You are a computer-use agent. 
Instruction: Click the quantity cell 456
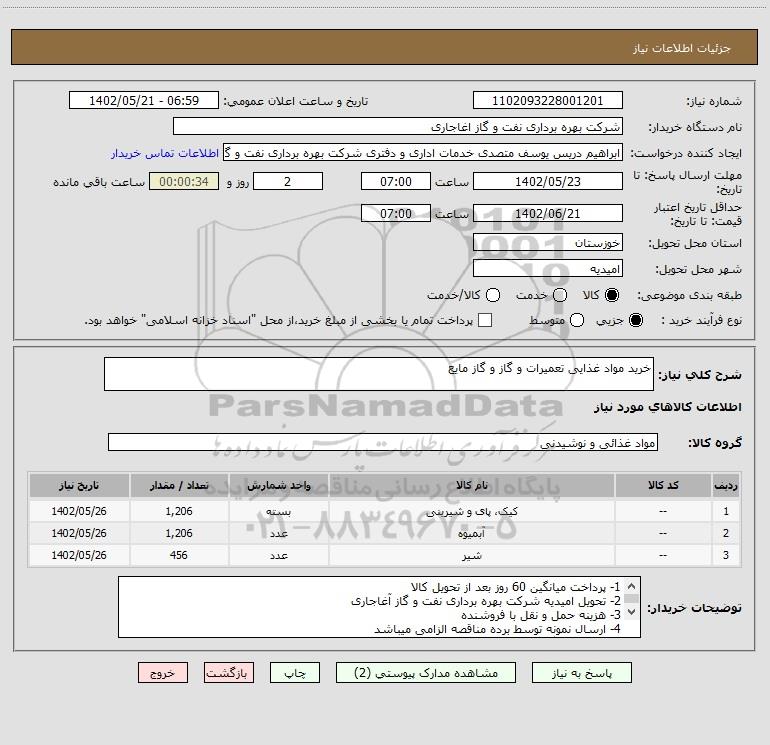(179, 555)
